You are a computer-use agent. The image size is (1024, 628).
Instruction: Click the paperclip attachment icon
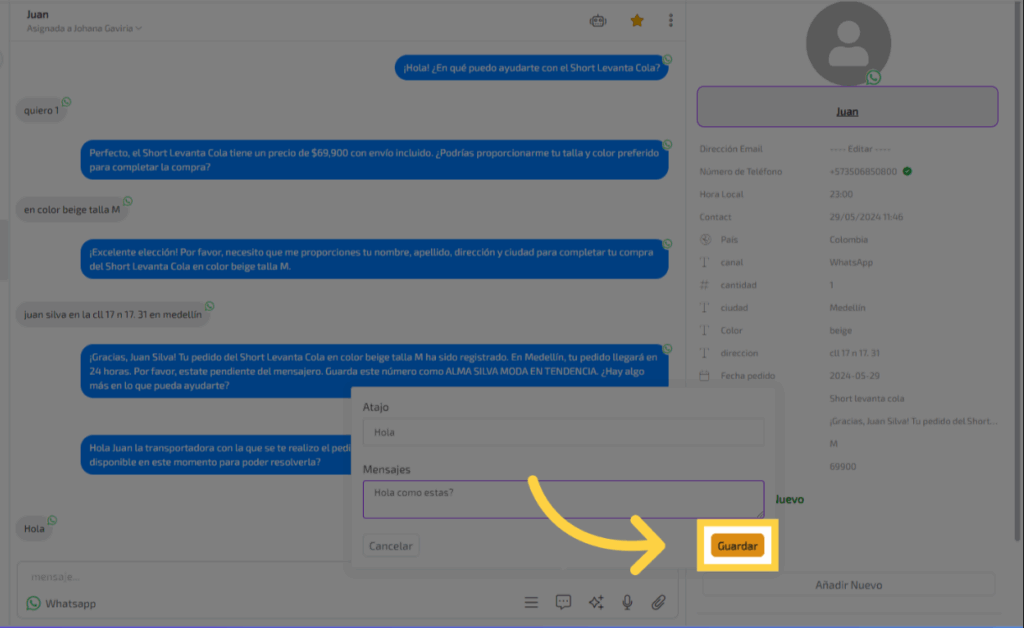(658, 602)
